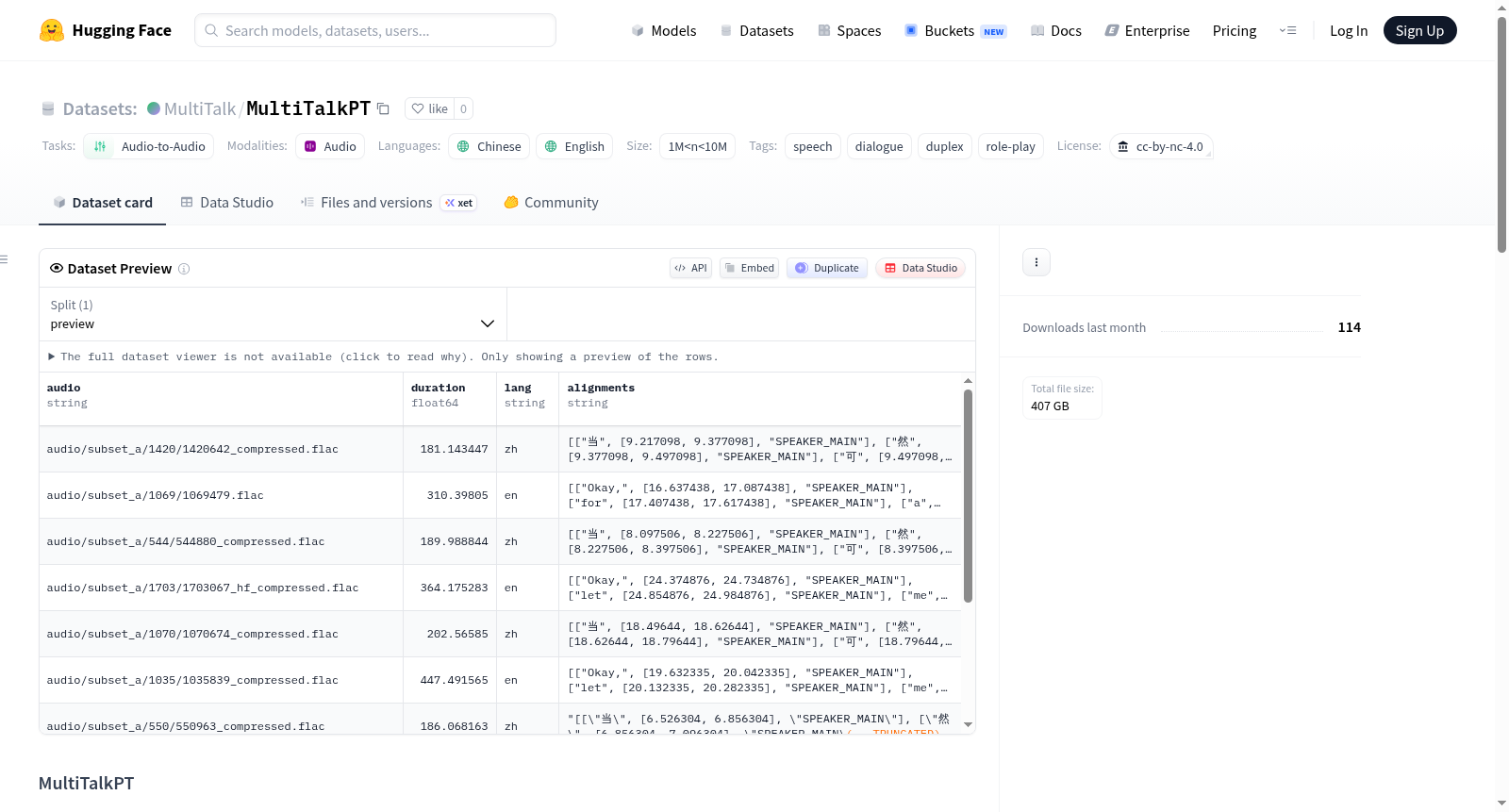Copy dataset name with the copy icon

(x=383, y=108)
